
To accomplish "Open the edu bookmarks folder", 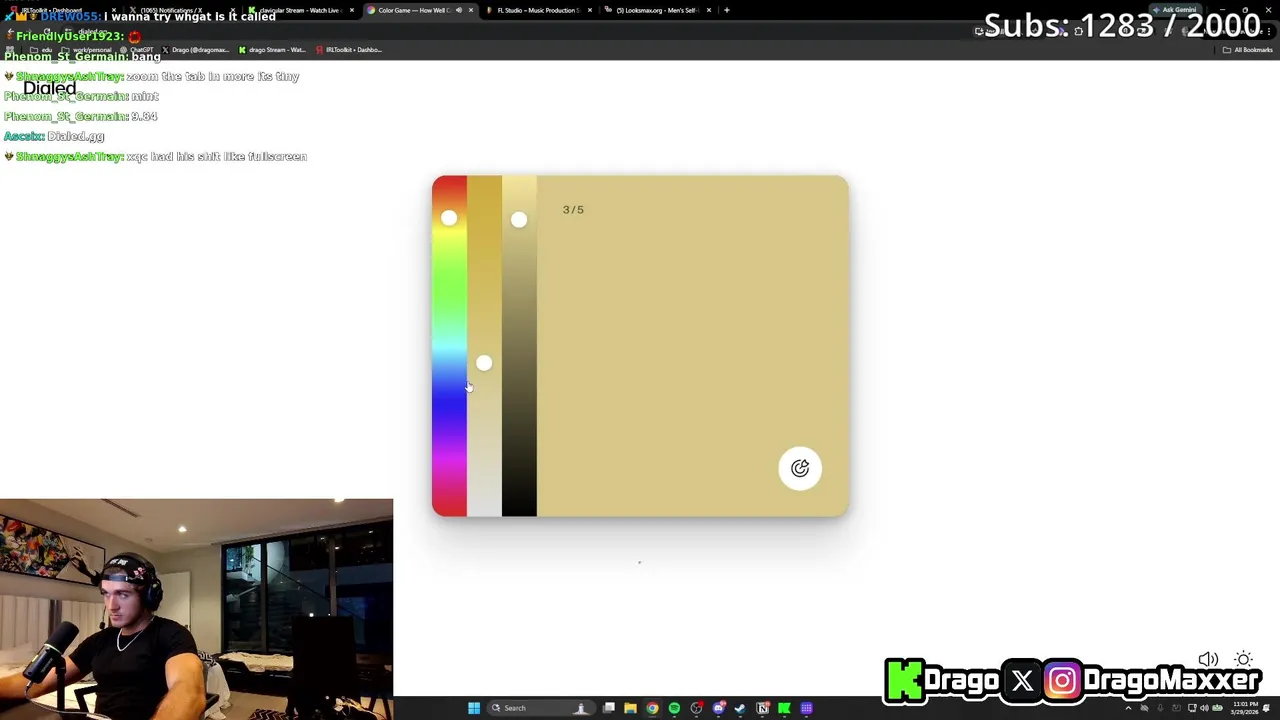I will [41, 49].
